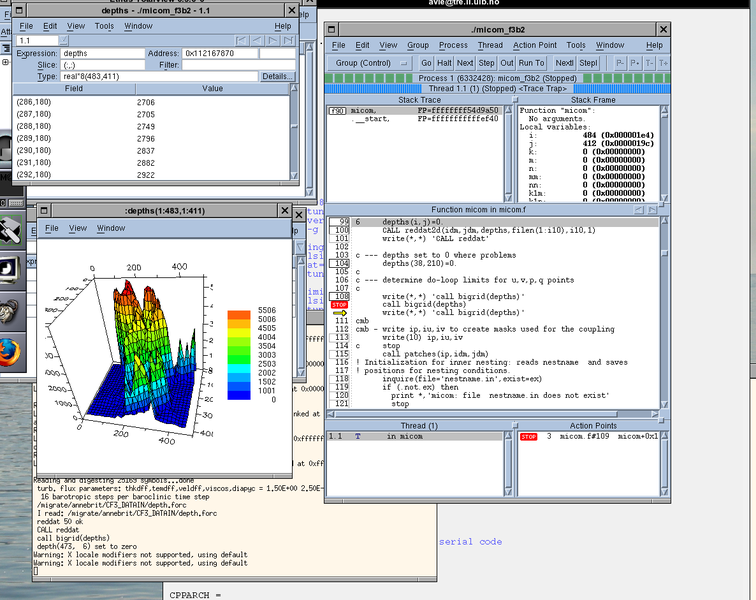756x600 pixels.
Task: Click the Firefox icon in the desktop panel
Action: click(x=10, y=352)
